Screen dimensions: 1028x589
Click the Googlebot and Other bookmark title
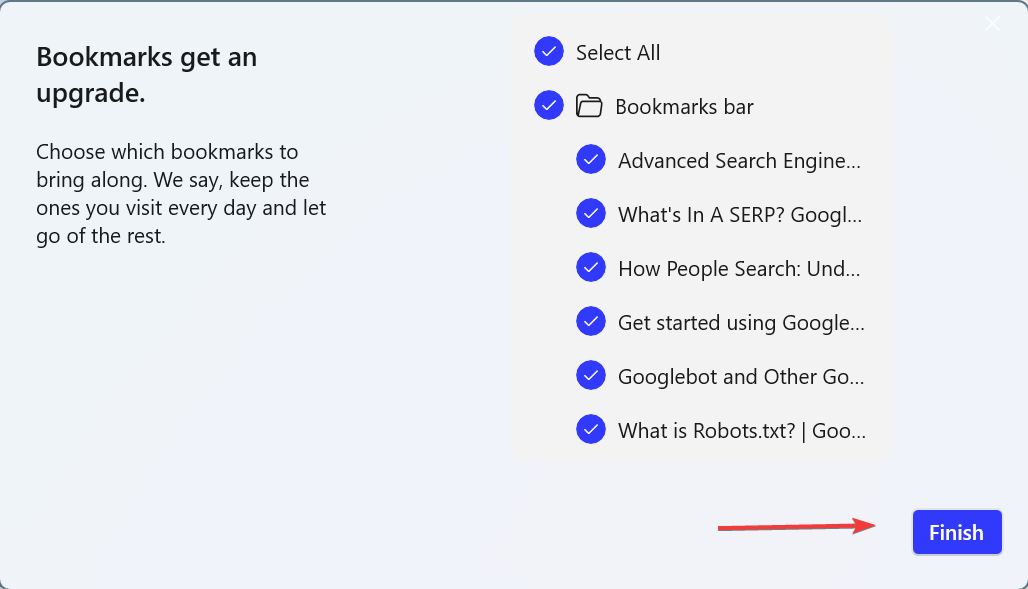[741, 376]
